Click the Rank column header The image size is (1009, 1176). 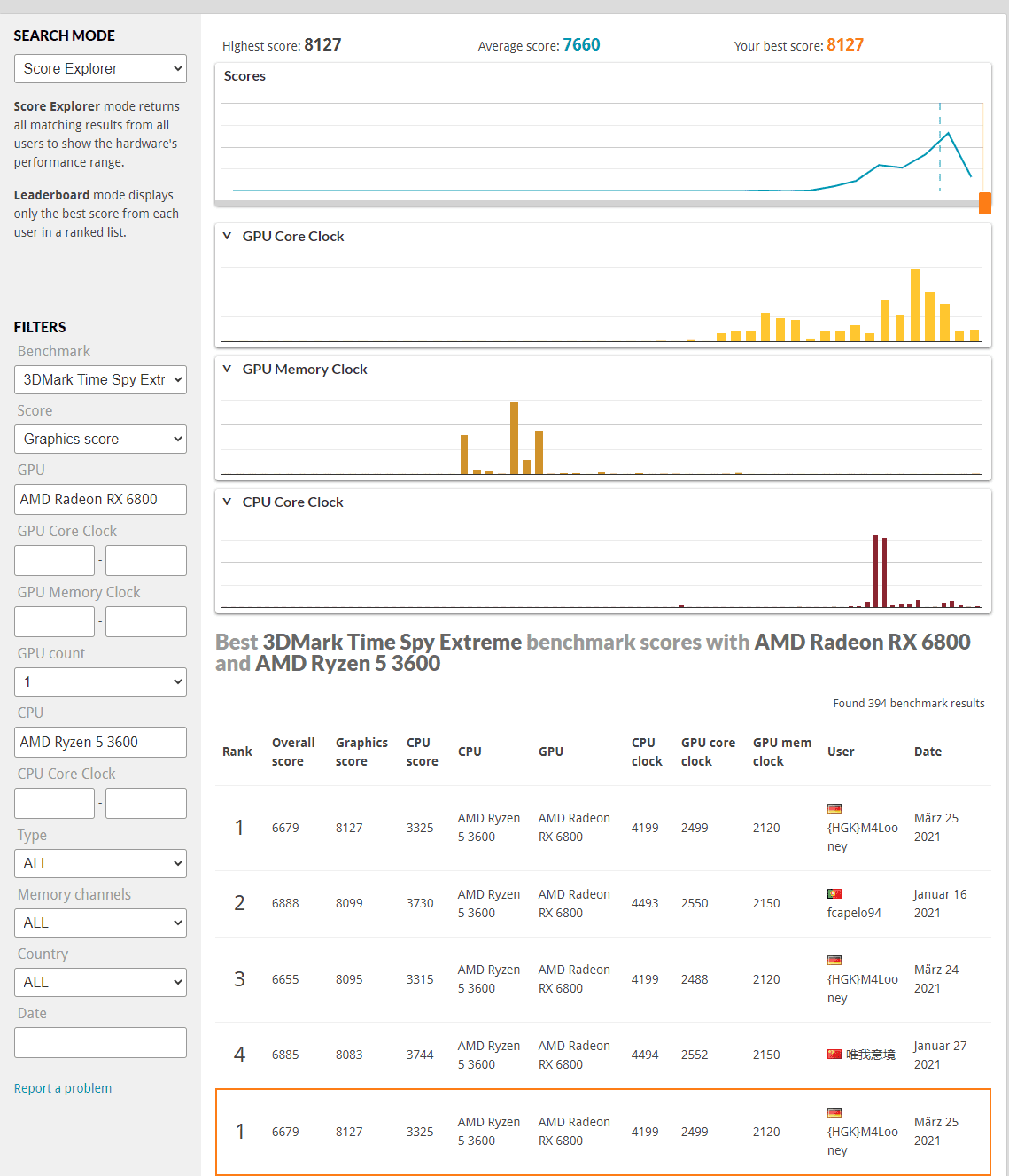(x=237, y=752)
